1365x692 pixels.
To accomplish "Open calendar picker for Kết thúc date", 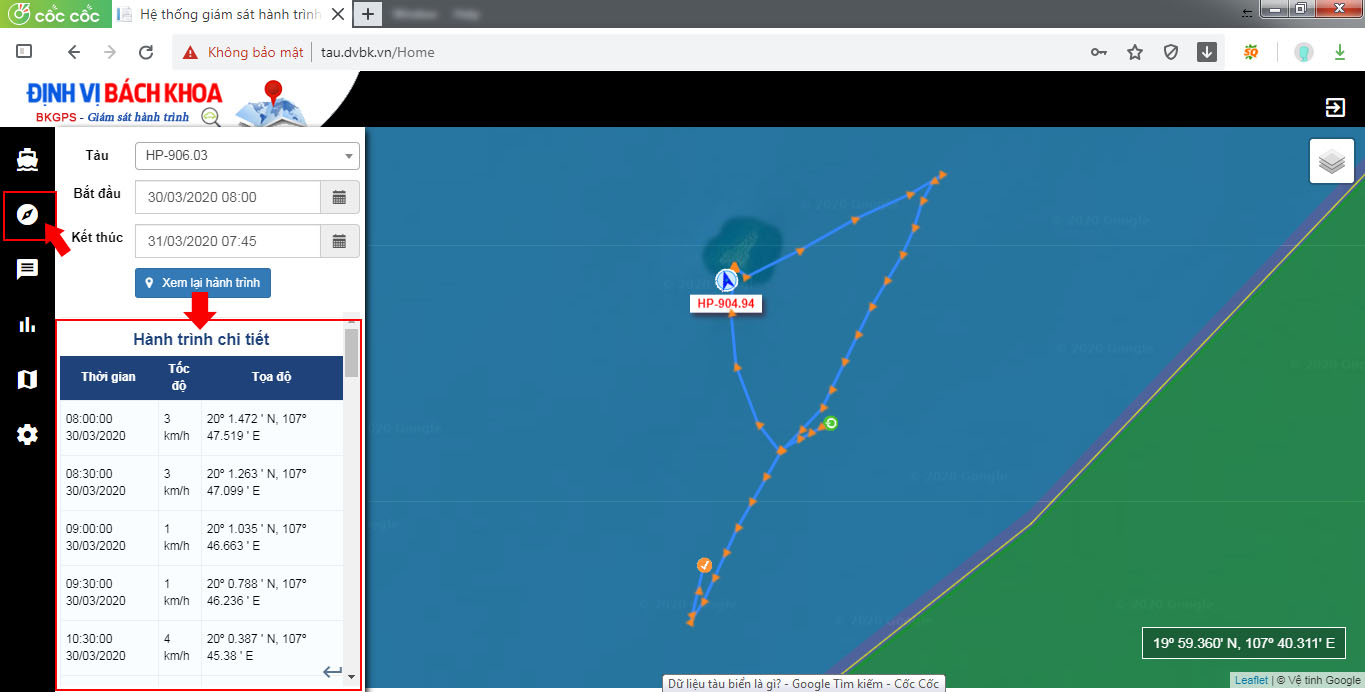I will coord(339,241).
